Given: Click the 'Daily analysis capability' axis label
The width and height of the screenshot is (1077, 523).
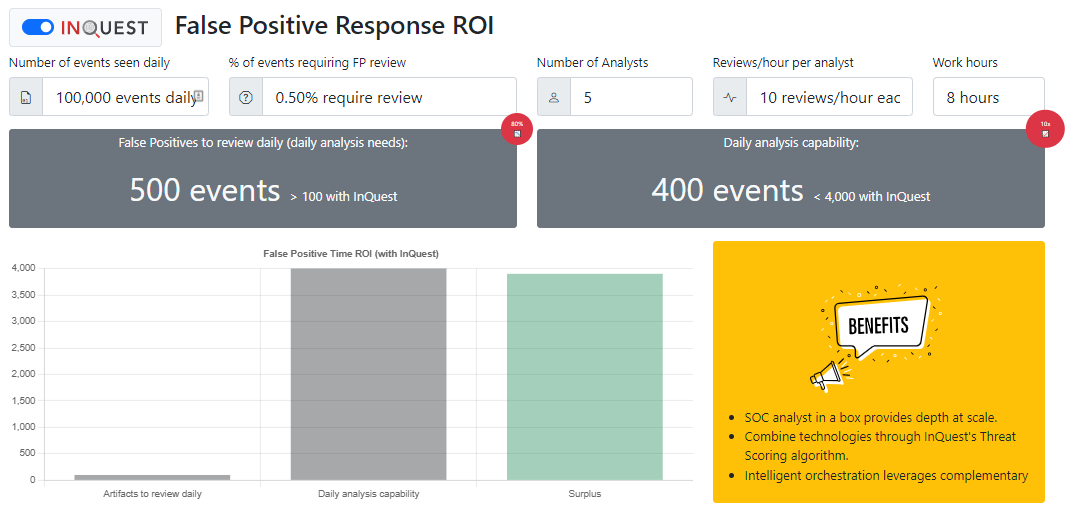Looking at the screenshot, I should point(369,493).
